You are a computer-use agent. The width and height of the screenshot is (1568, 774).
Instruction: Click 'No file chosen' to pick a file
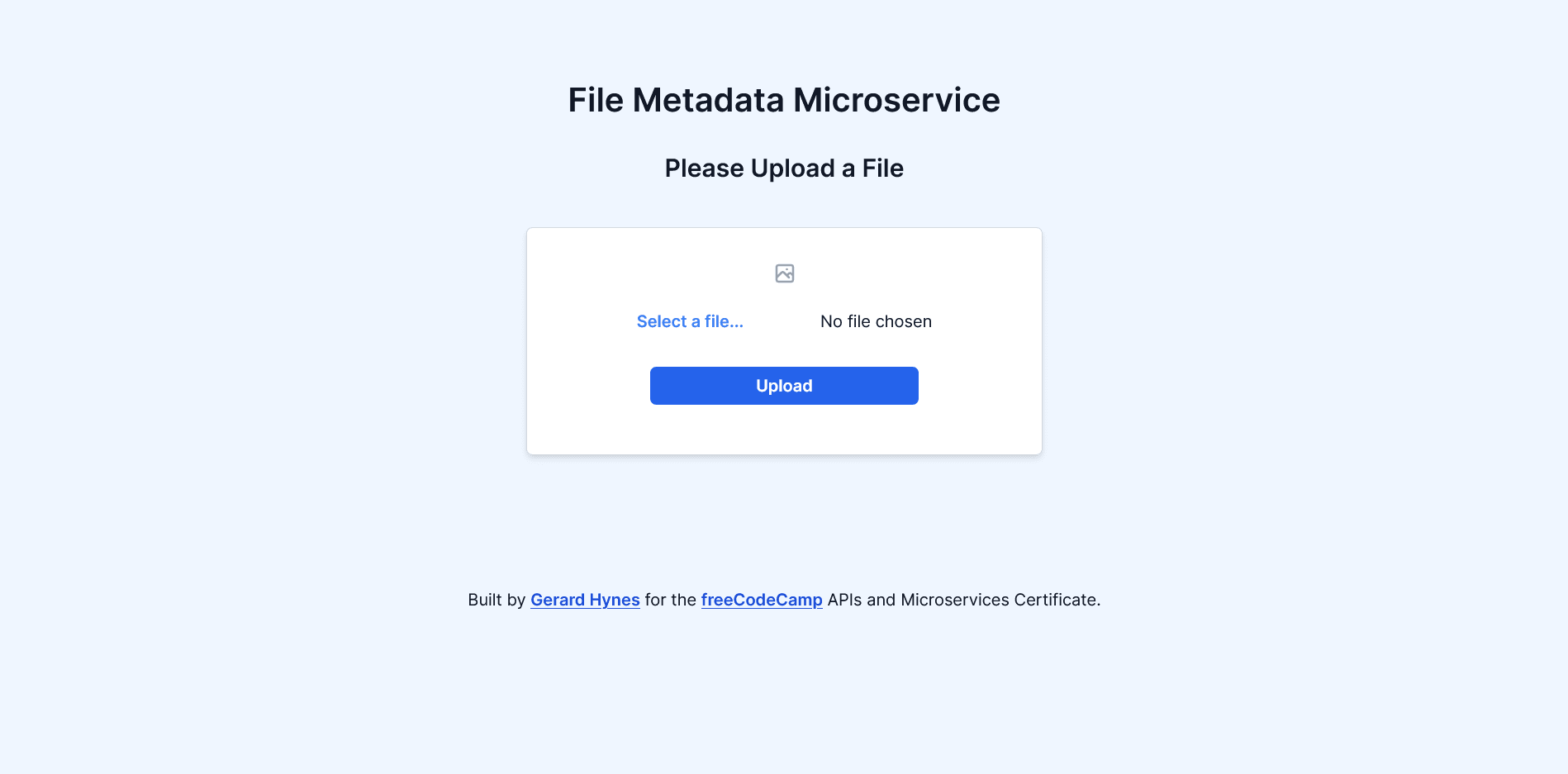[875, 321]
